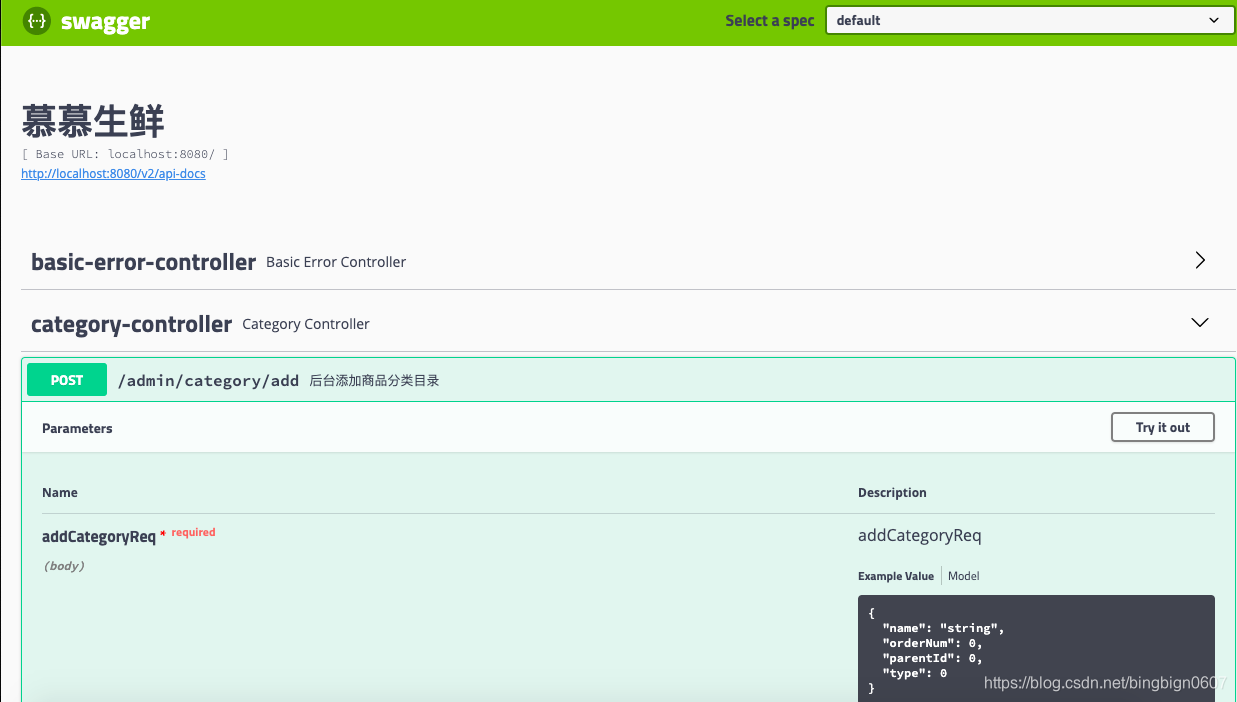The width and height of the screenshot is (1237, 702).
Task: Click the basic-error-controller heading
Action: (144, 262)
